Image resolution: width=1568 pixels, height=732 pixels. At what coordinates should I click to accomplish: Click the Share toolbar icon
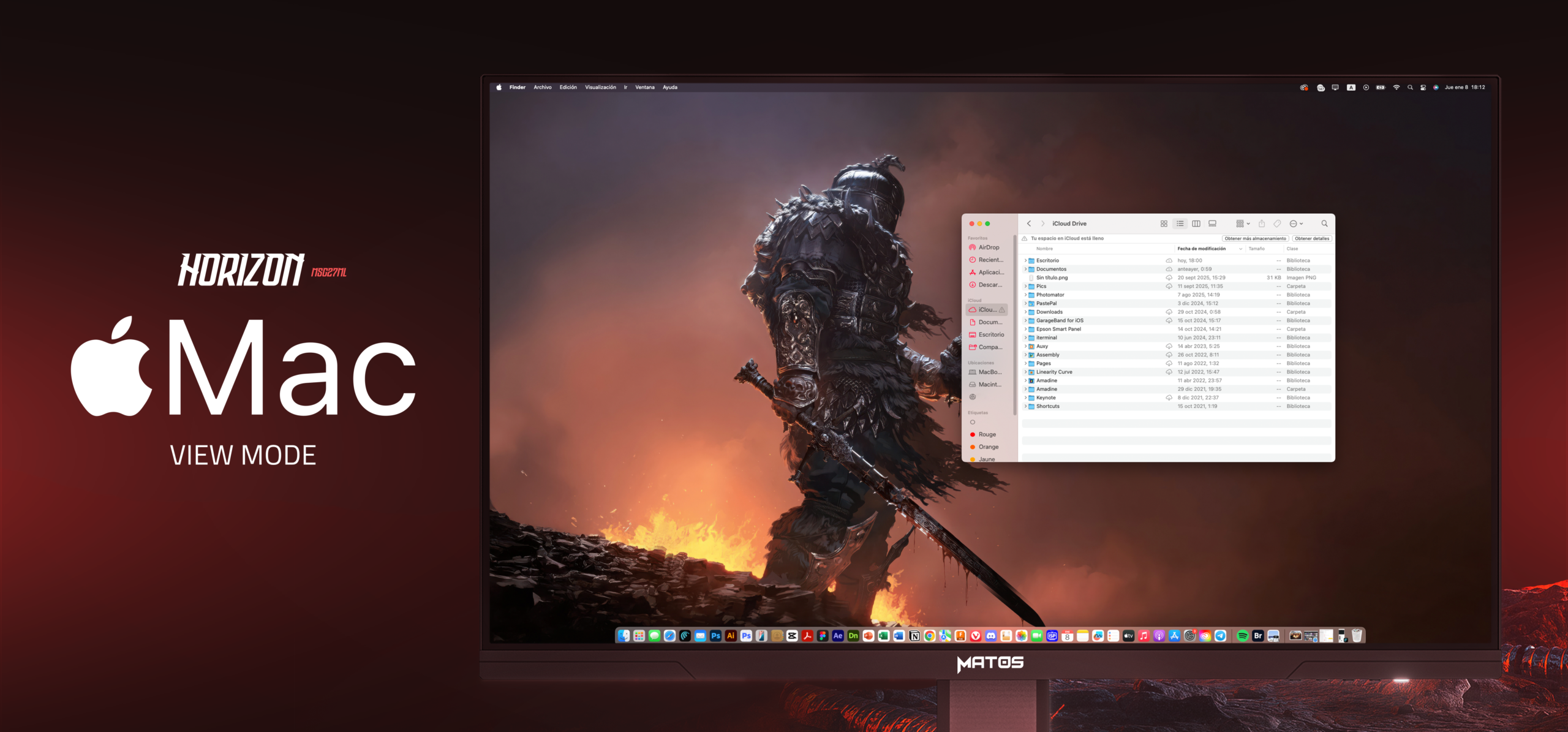click(x=1262, y=224)
